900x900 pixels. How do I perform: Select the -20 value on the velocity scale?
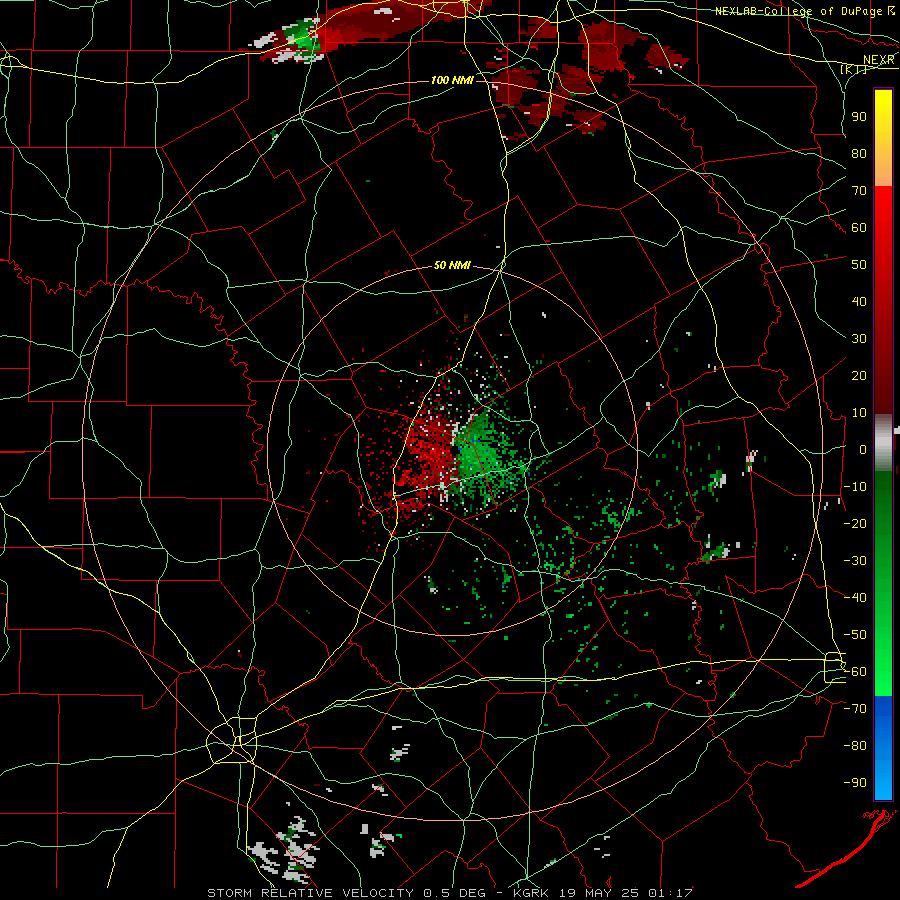point(855,523)
